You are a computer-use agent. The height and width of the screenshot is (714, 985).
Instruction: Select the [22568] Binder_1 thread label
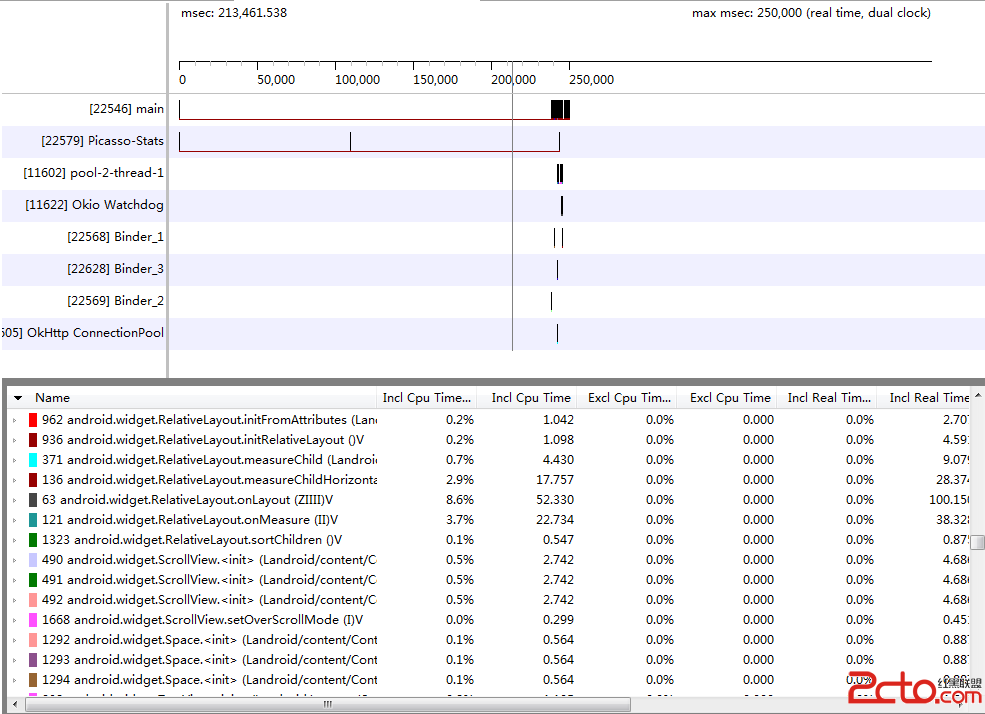(116, 237)
